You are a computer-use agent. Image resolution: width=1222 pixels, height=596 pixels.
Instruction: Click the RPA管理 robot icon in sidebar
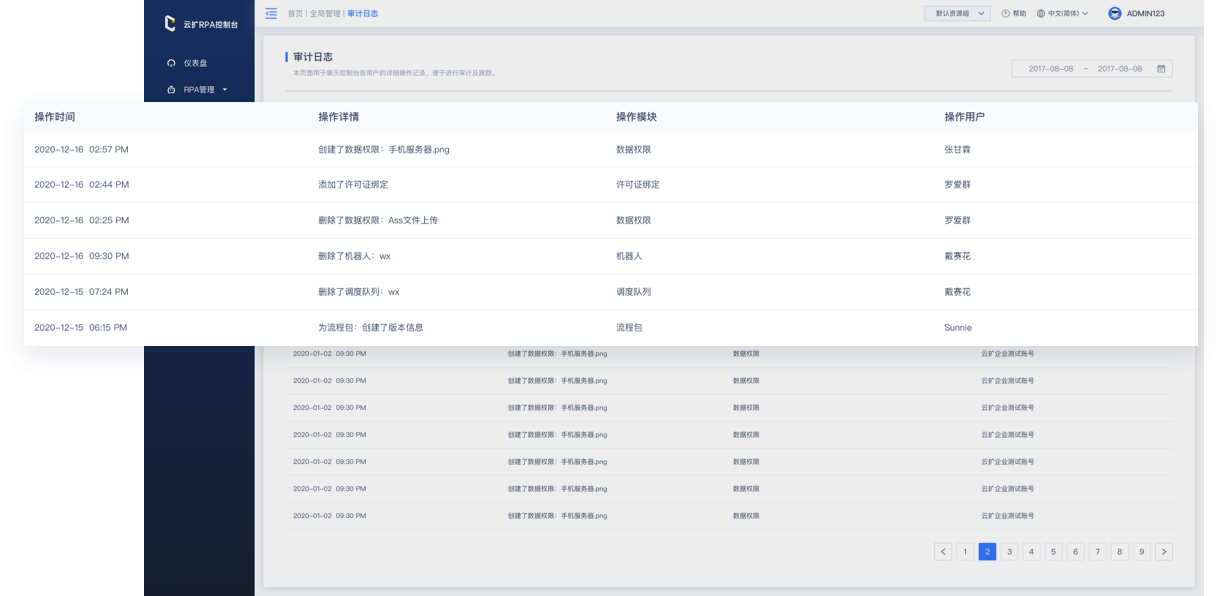(x=171, y=90)
